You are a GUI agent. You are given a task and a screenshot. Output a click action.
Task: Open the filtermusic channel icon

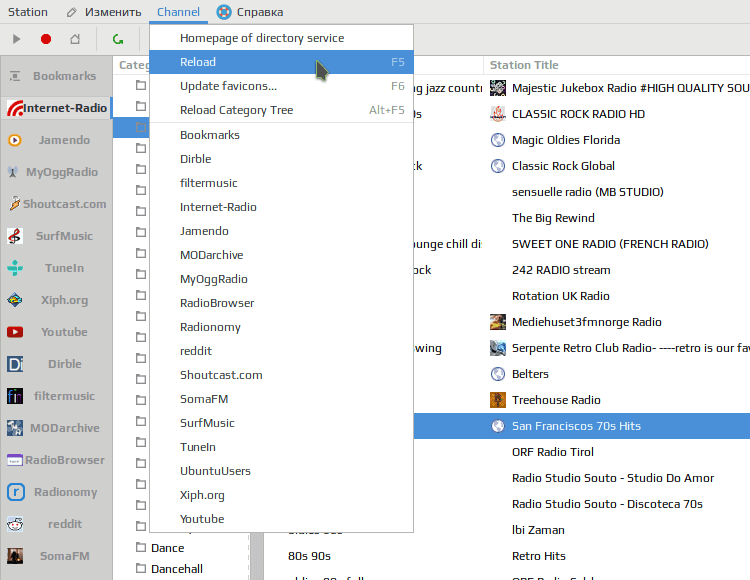click(x=15, y=396)
